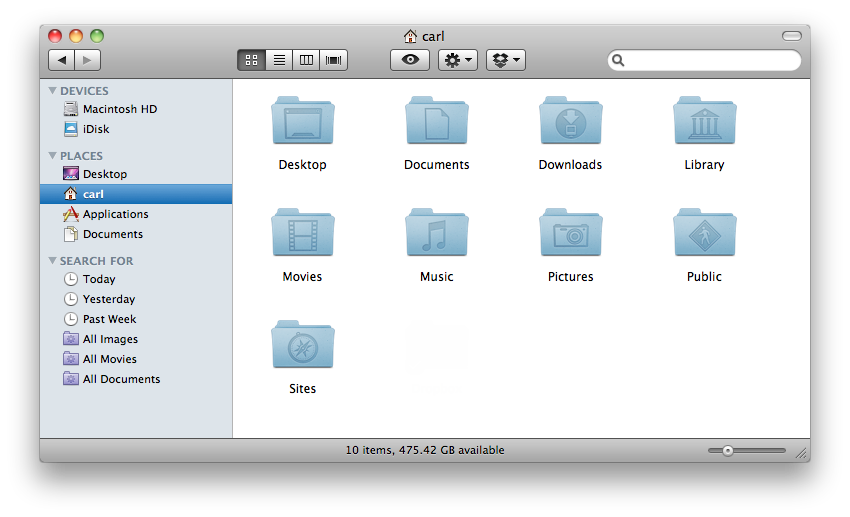Image resolution: width=850 pixels, height=517 pixels.
Task: Go forward with the right arrow button
Action: (x=87, y=60)
